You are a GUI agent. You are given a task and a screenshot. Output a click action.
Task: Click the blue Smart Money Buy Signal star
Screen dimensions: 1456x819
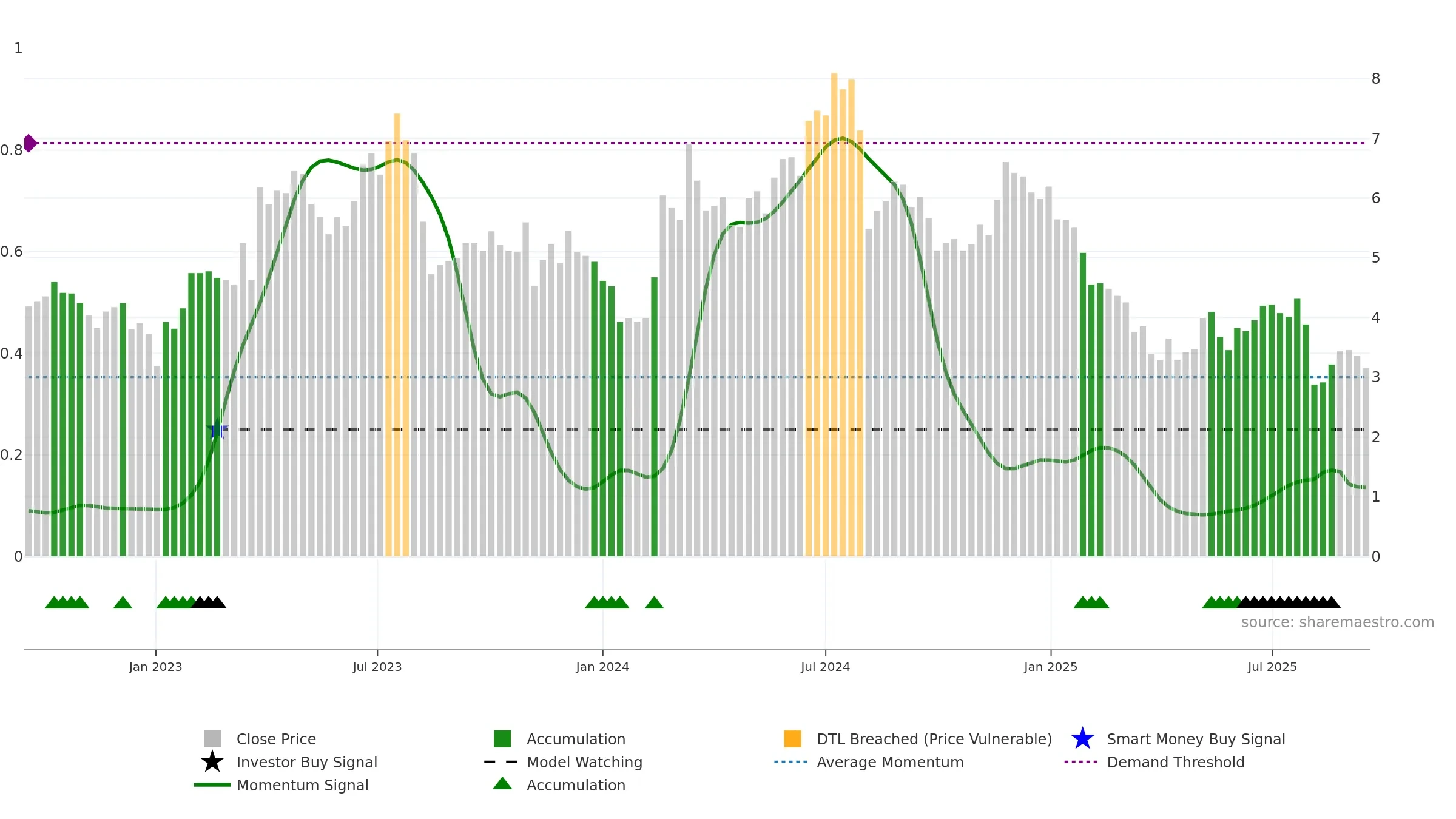click(1082, 738)
